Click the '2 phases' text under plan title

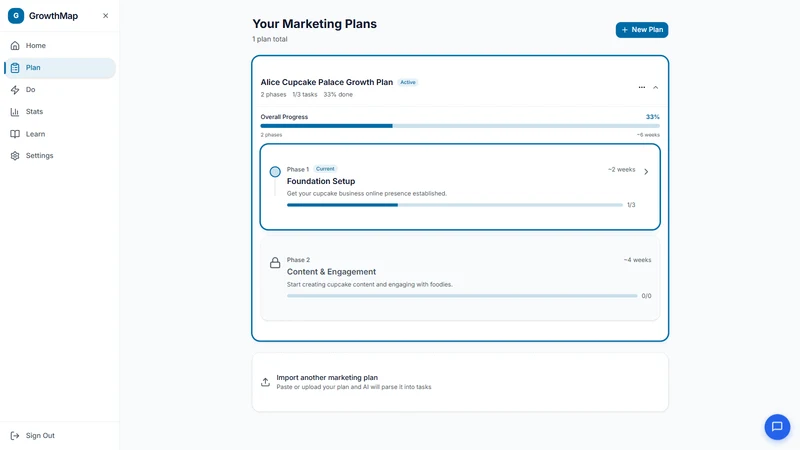(273, 94)
